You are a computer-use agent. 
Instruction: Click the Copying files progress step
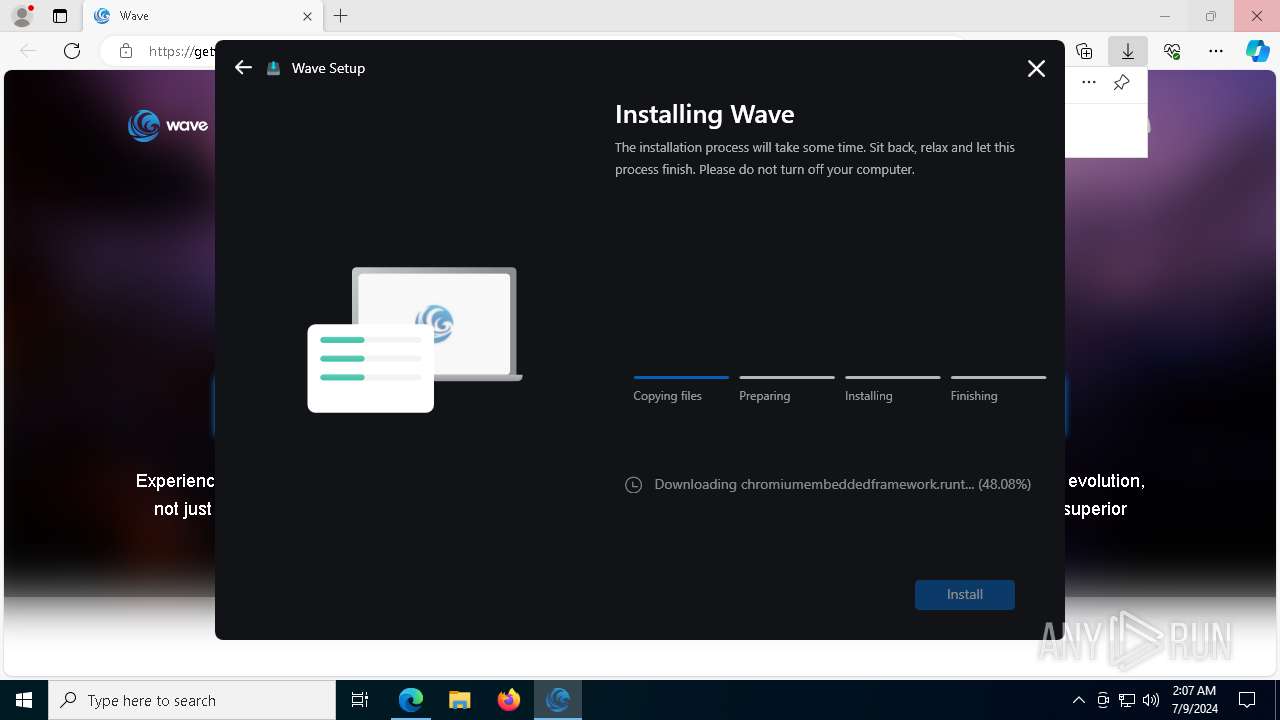click(680, 389)
